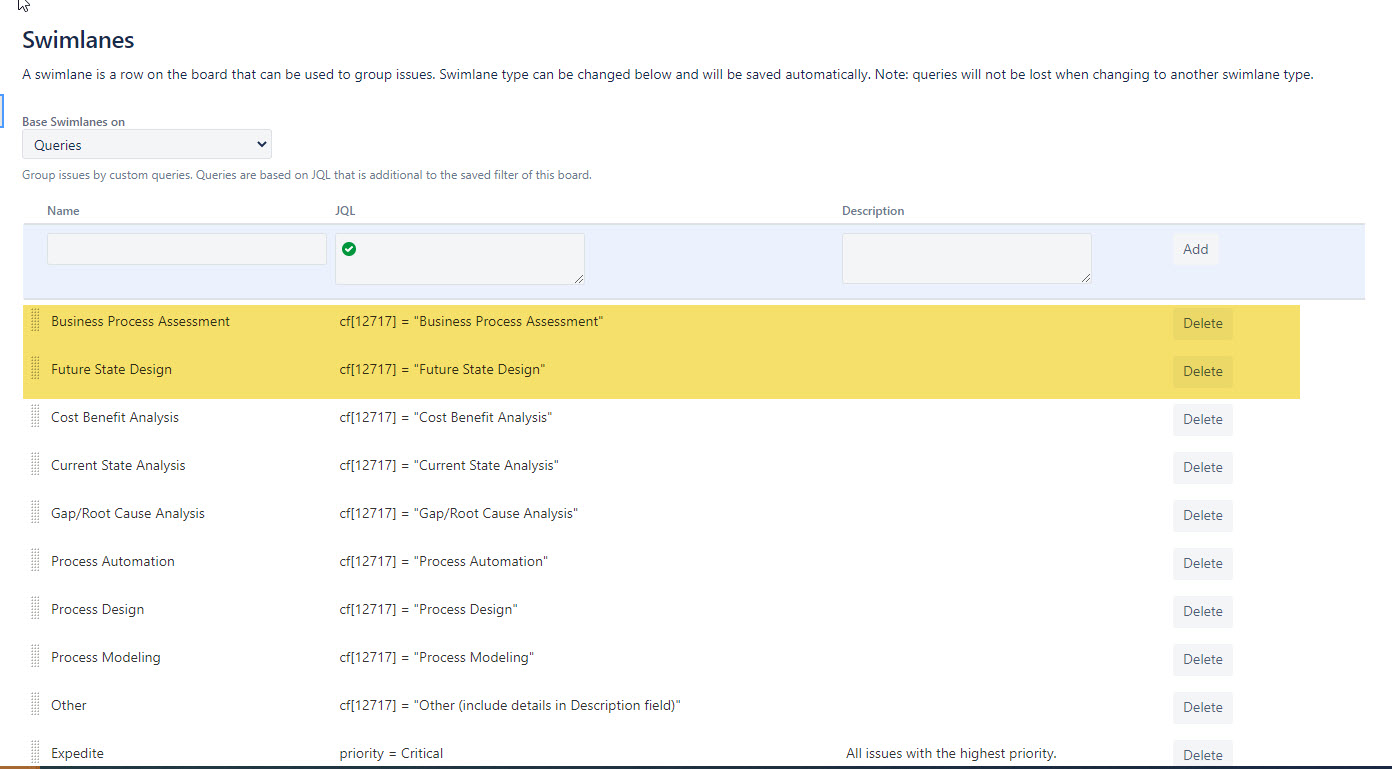The image size is (1392, 769).
Task: Delete the Future State Design swimlane
Action: (x=1203, y=371)
